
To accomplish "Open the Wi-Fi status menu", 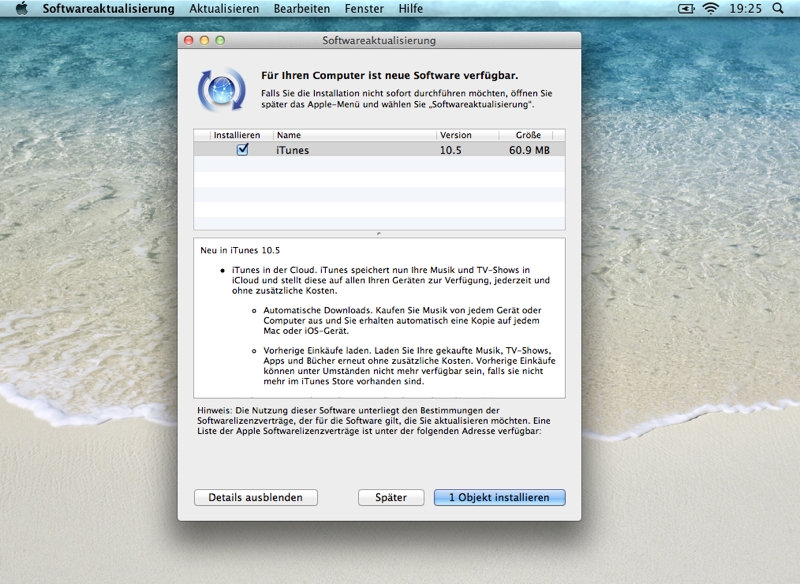I will (x=711, y=8).
